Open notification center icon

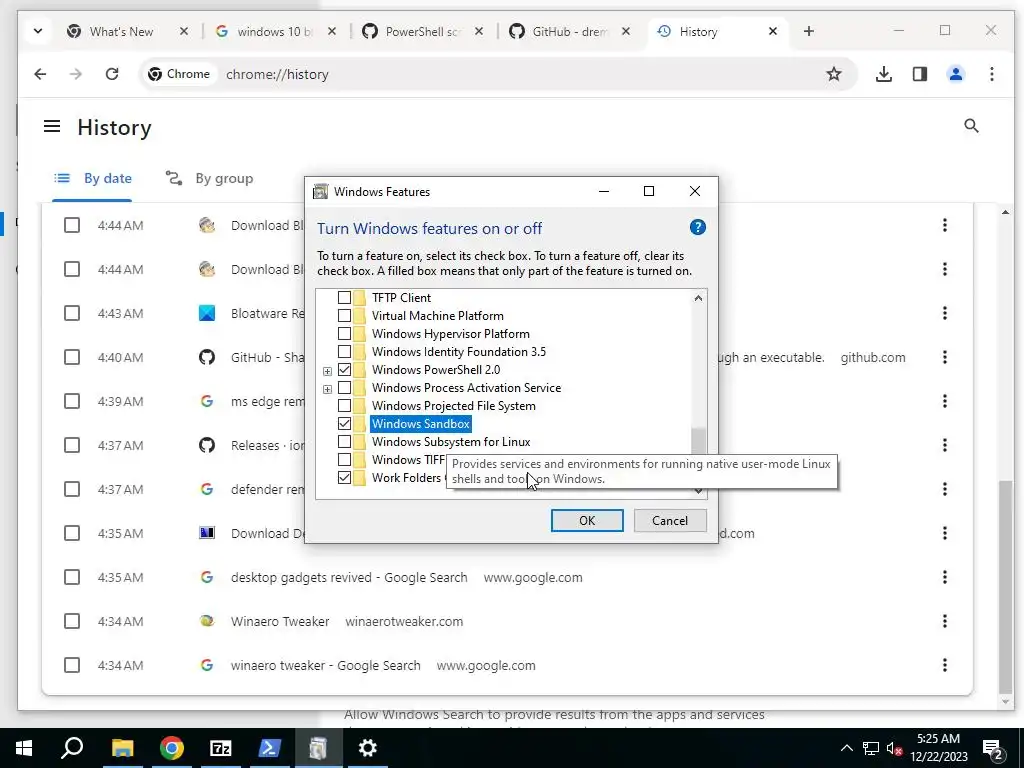click(x=993, y=748)
